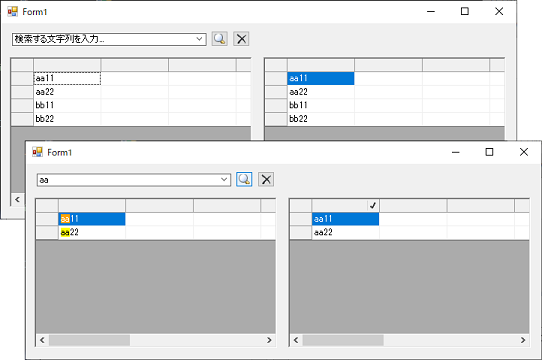Select cell 'aa22' in back window right grid
Image resolution: width=542 pixels, height=360 pixels.
(x=321, y=92)
